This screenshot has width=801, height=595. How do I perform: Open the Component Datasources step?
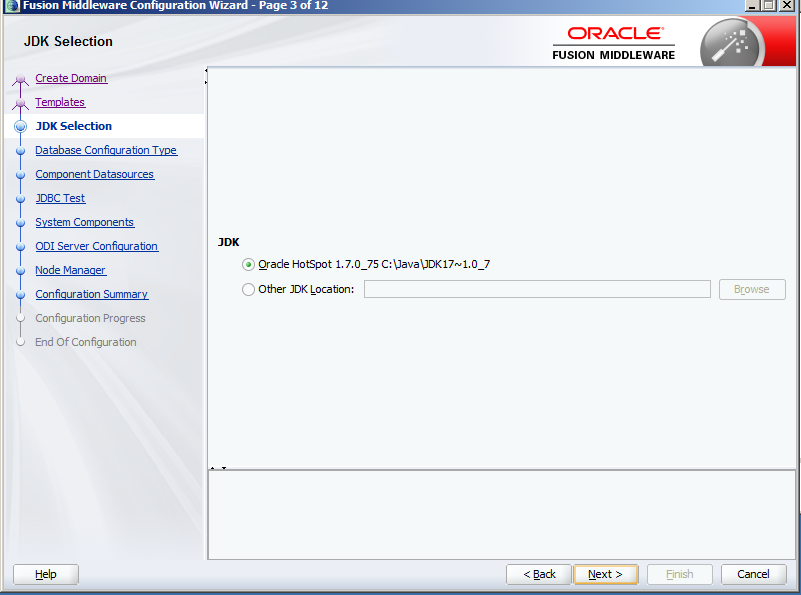click(x=94, y=174)
